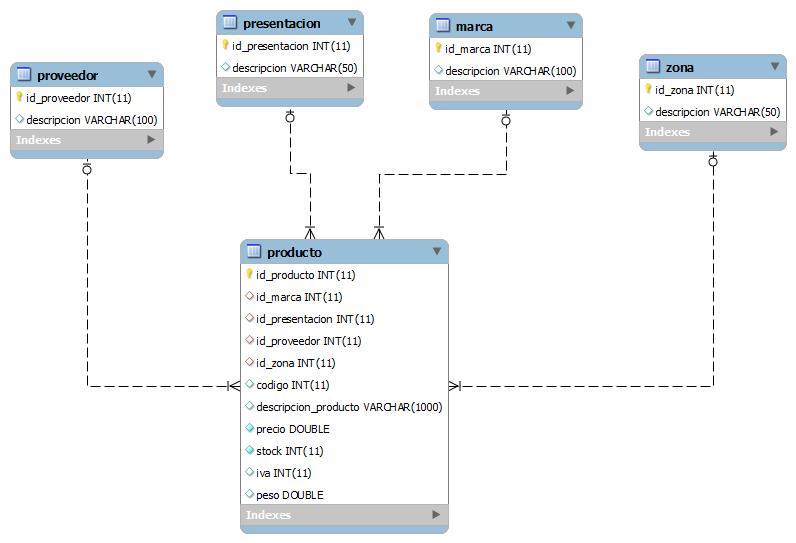Click the table icon of proveedor
Screen dimensions: 796x543
(23, 74)
